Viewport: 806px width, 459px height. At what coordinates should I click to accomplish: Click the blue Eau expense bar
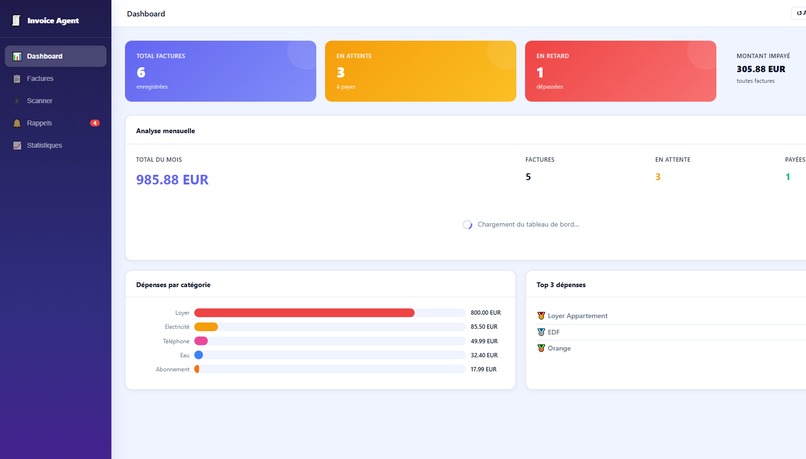click(x=198, y=355)
